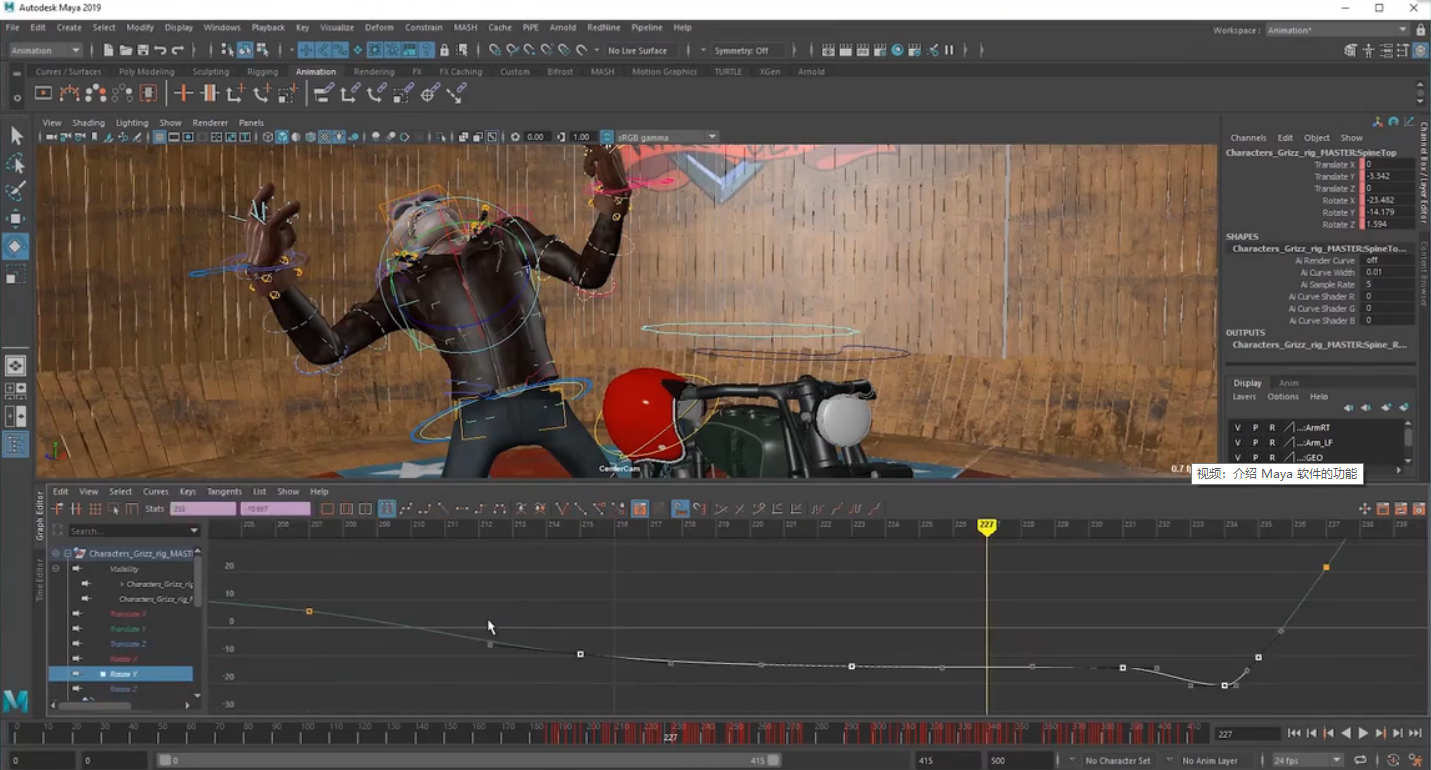
Task: Switch to the Rigging shelf tab
Action: (x=262, y=72)
